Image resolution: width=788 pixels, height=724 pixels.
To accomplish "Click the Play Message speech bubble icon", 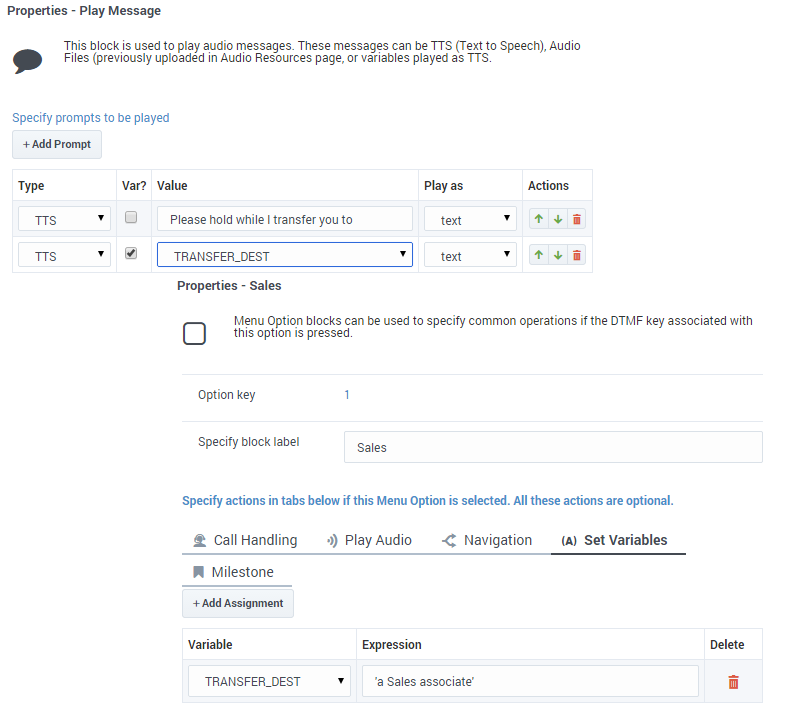I will [28, 60].
